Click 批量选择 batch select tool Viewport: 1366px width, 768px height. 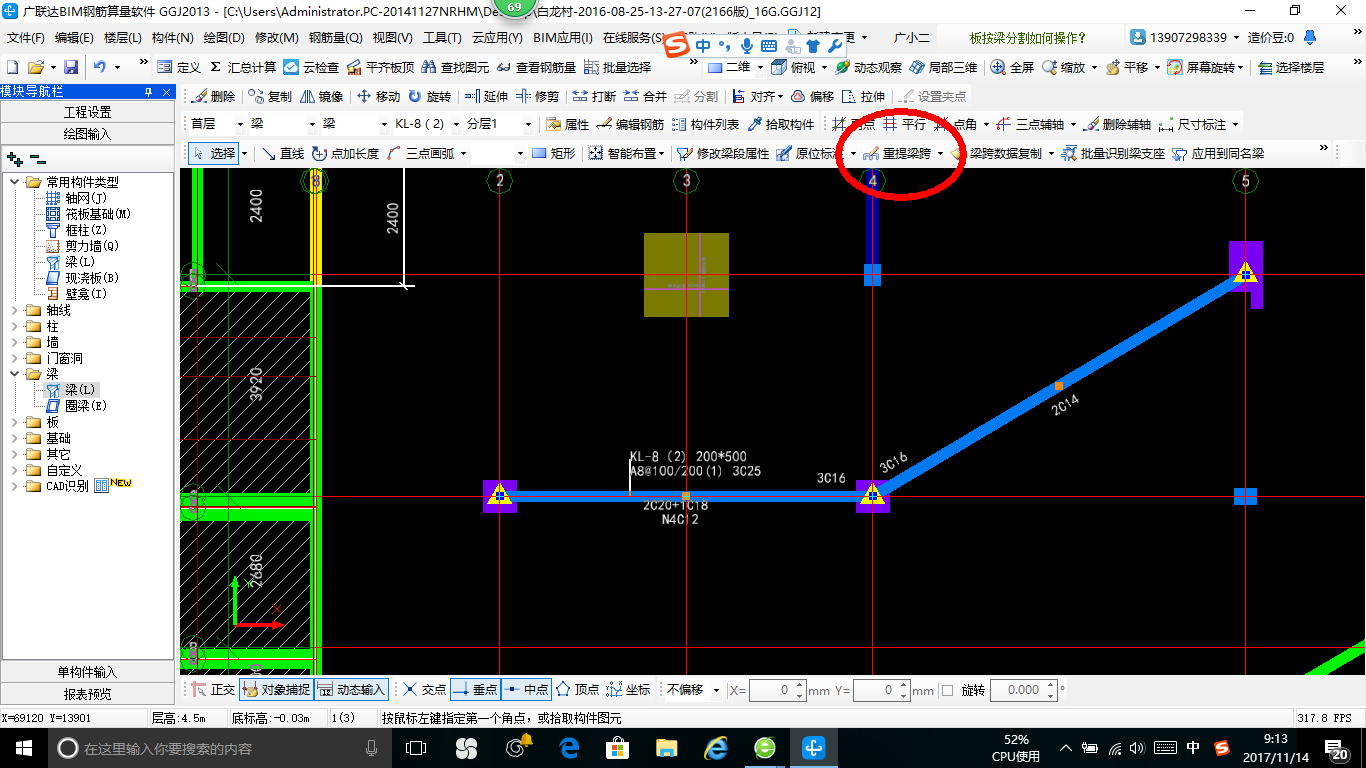[x=617, y=67]
